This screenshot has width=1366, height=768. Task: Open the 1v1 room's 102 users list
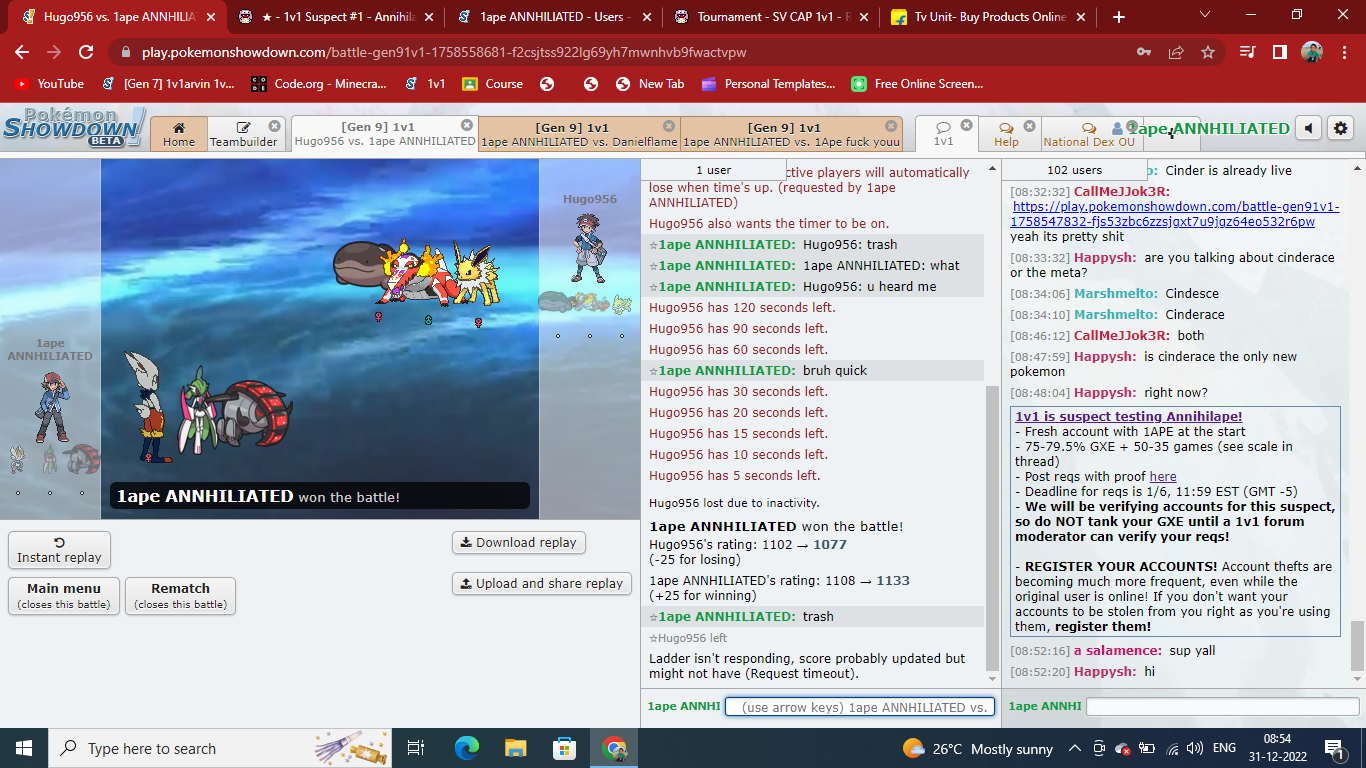coord(1073,170)
